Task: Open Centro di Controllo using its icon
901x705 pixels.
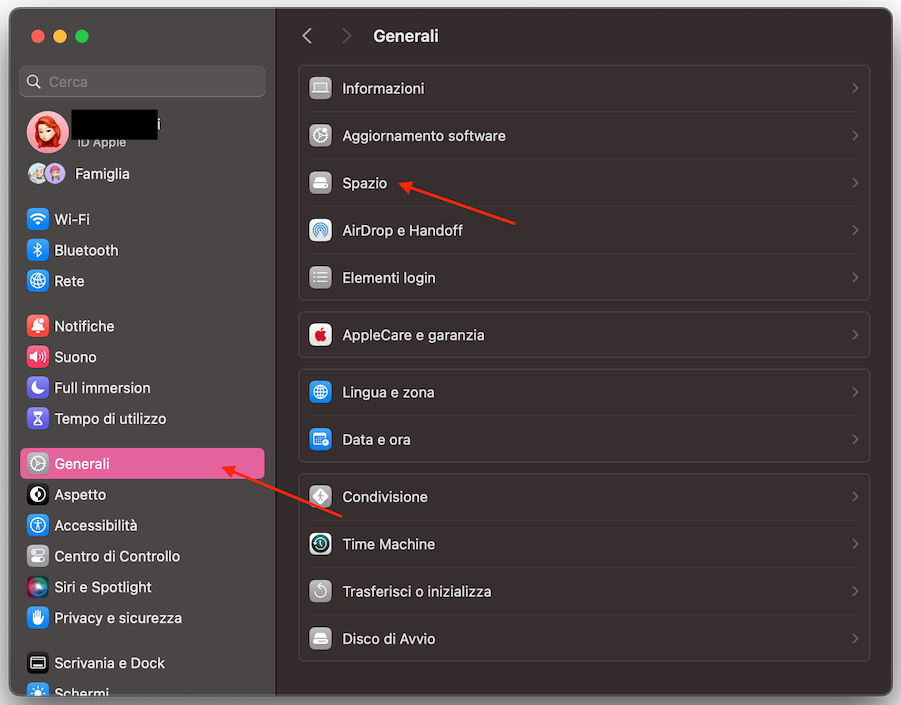Action: coord(38,556)
